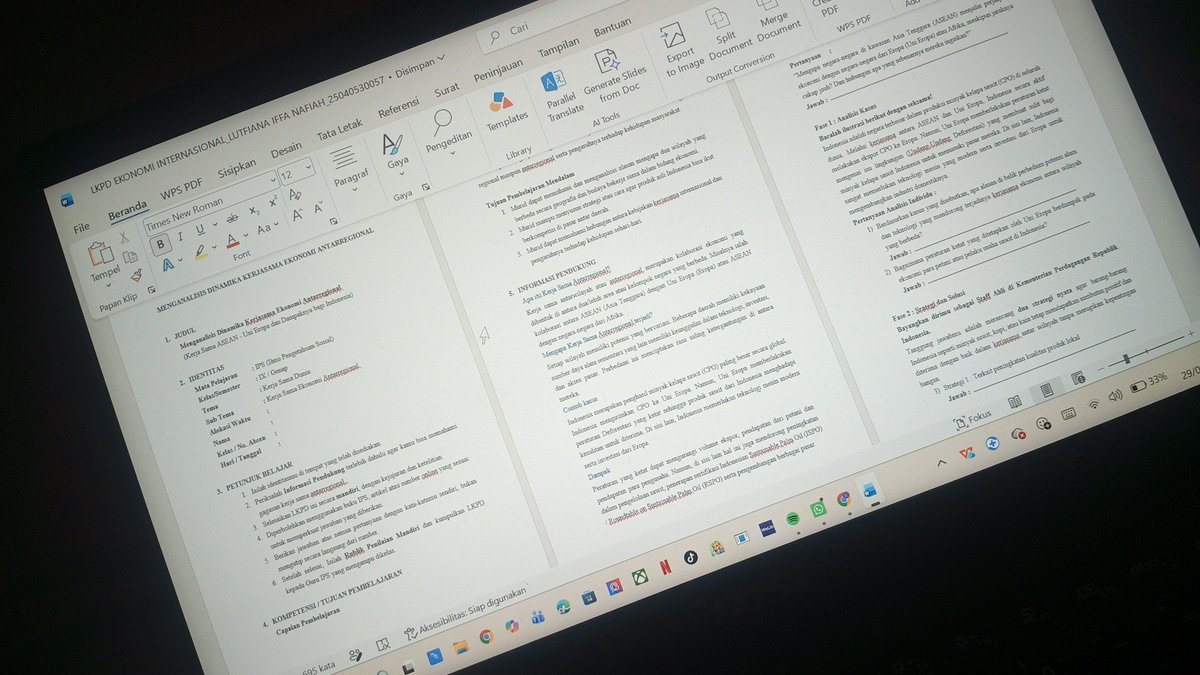Open the font color dropdown arrow

(x=246, y=235)
